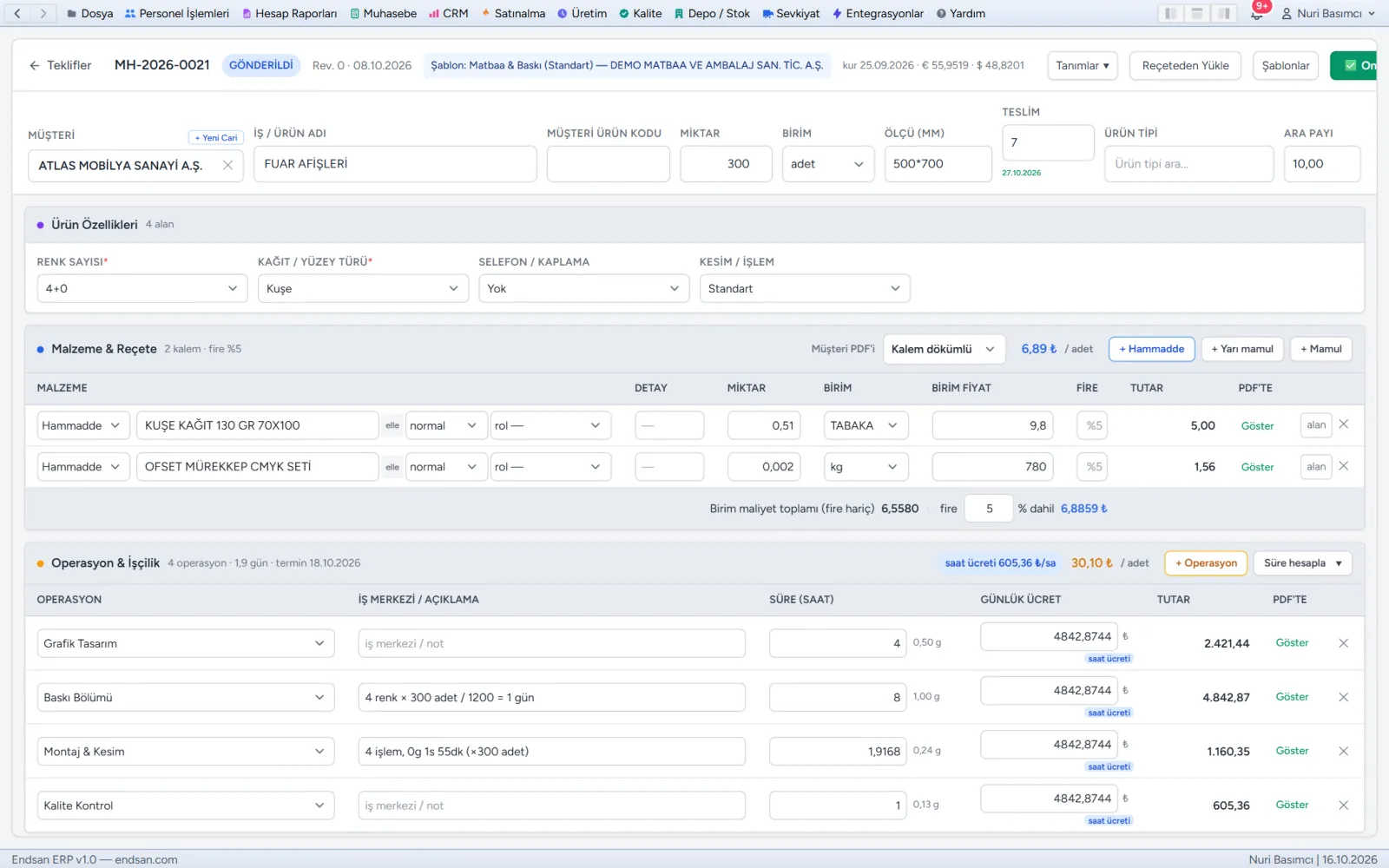Screen dimensions: 1389x868
Task: Open Nuri Basımcı user menu
Action: click(x=1328, y=13)
